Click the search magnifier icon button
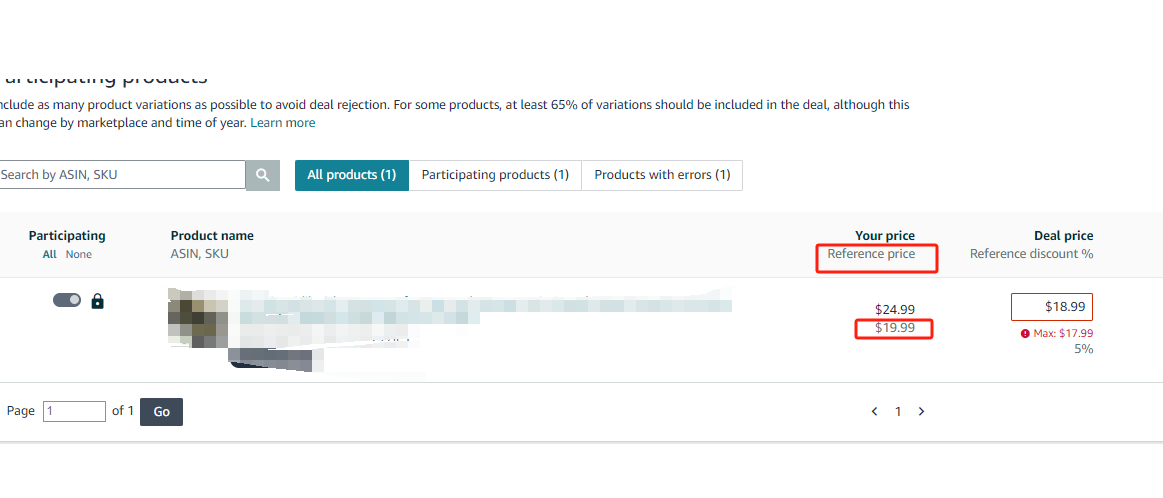 (x=263, y=175)
